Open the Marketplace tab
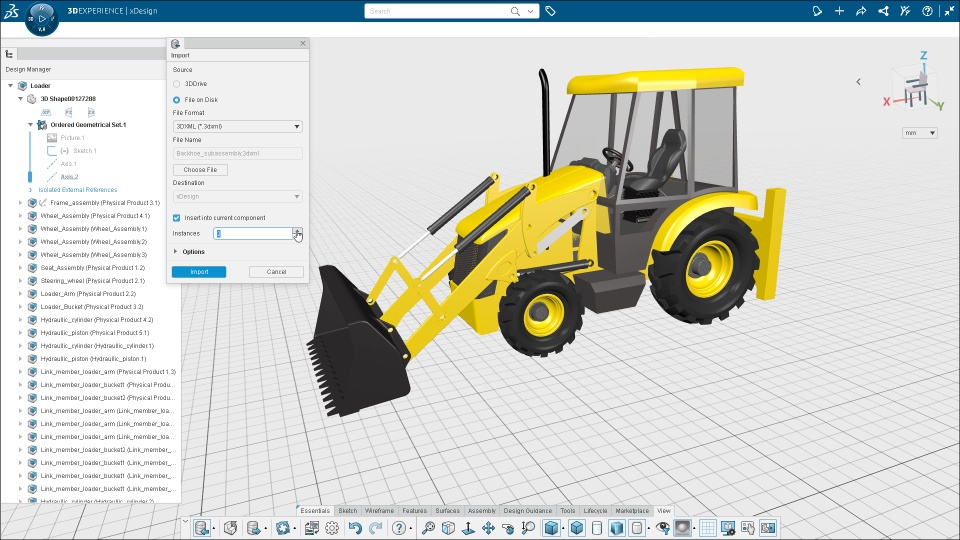The image size is (960, 540). (x=632, y=511)
